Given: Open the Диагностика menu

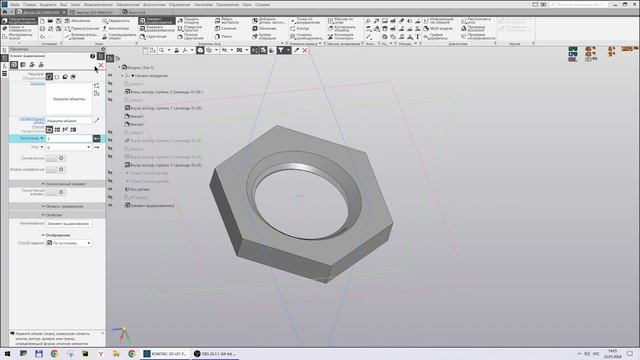Looking at the screenshot, I should [154, 4].
